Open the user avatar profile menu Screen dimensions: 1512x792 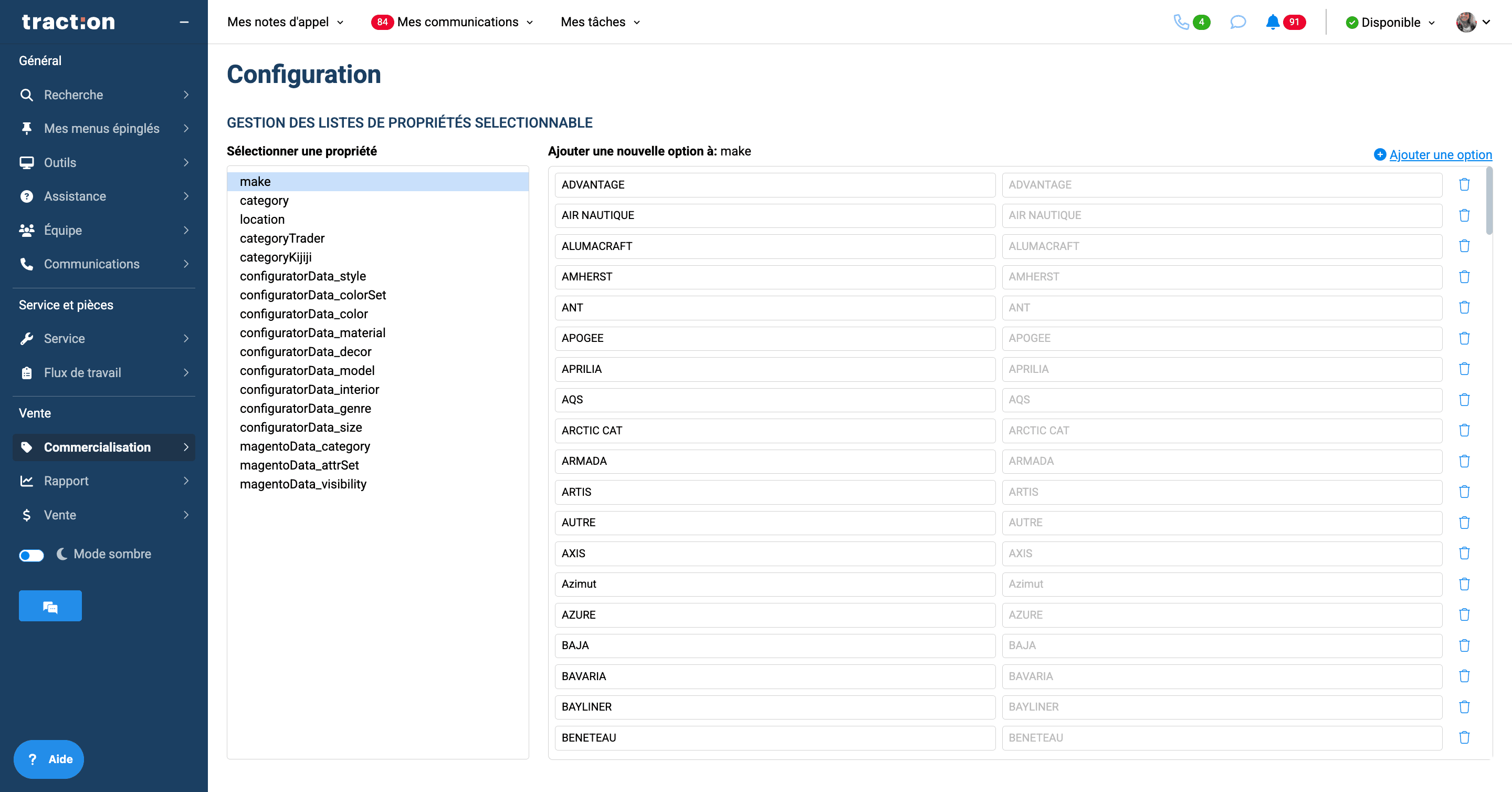click(x=1473, y=22)
